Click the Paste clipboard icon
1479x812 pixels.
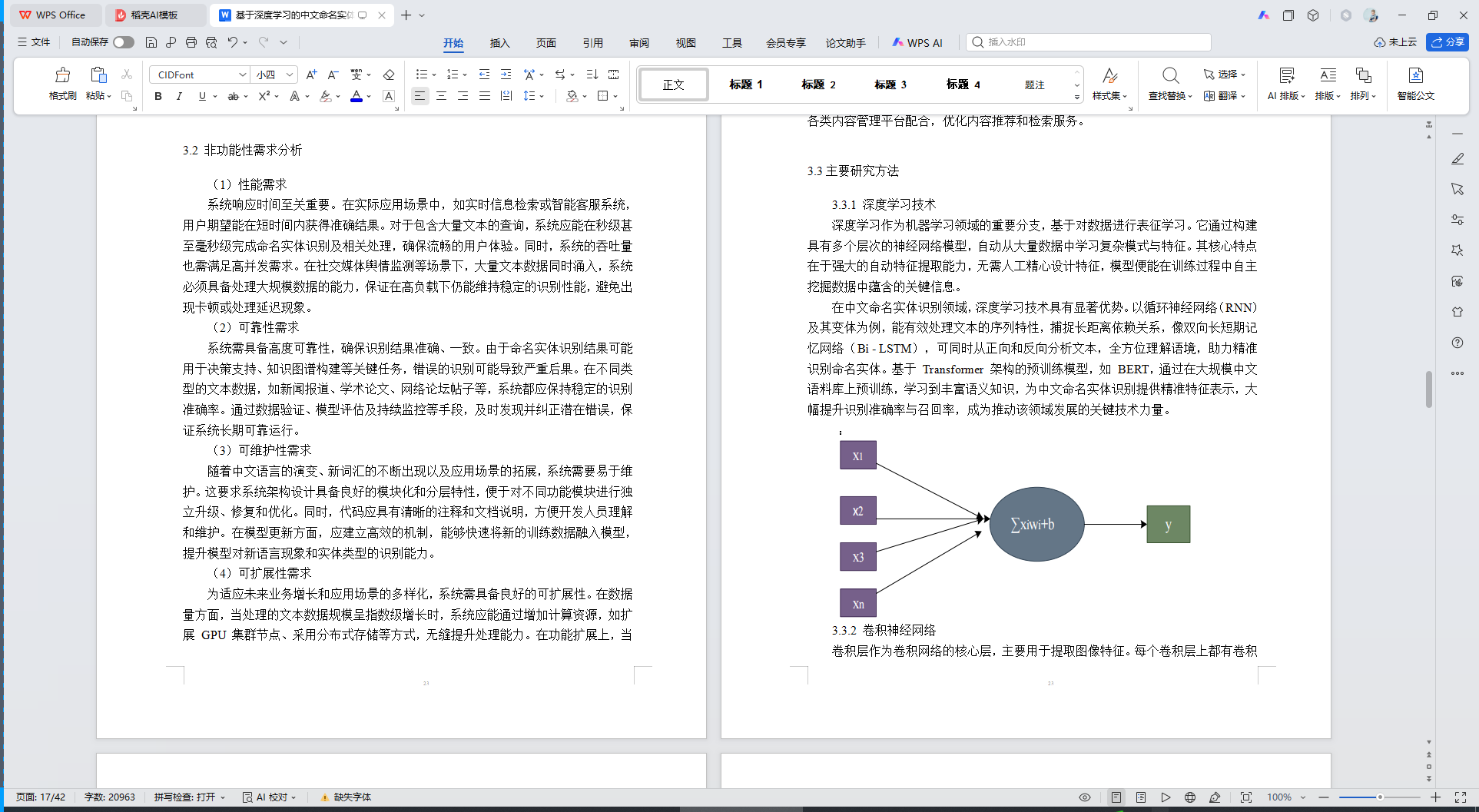pyautogui.click(x=98, y=75)
